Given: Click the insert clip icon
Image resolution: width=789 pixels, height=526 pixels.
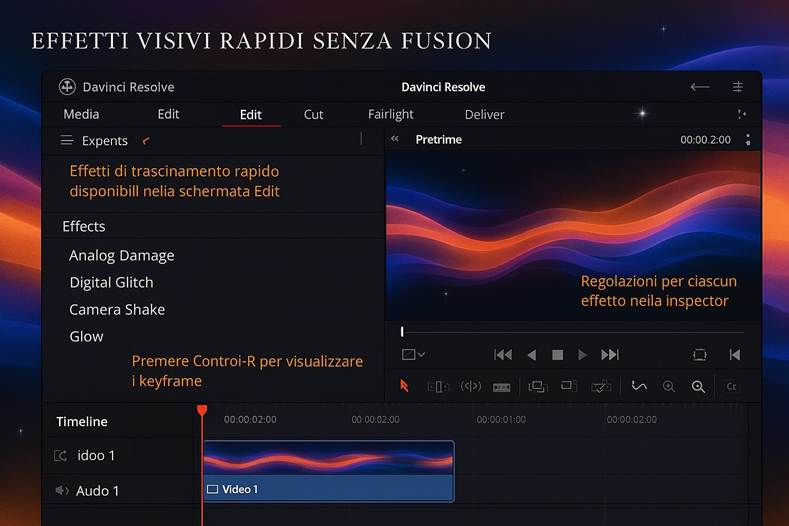Looking at the screenshot, I should click(537, 387).
